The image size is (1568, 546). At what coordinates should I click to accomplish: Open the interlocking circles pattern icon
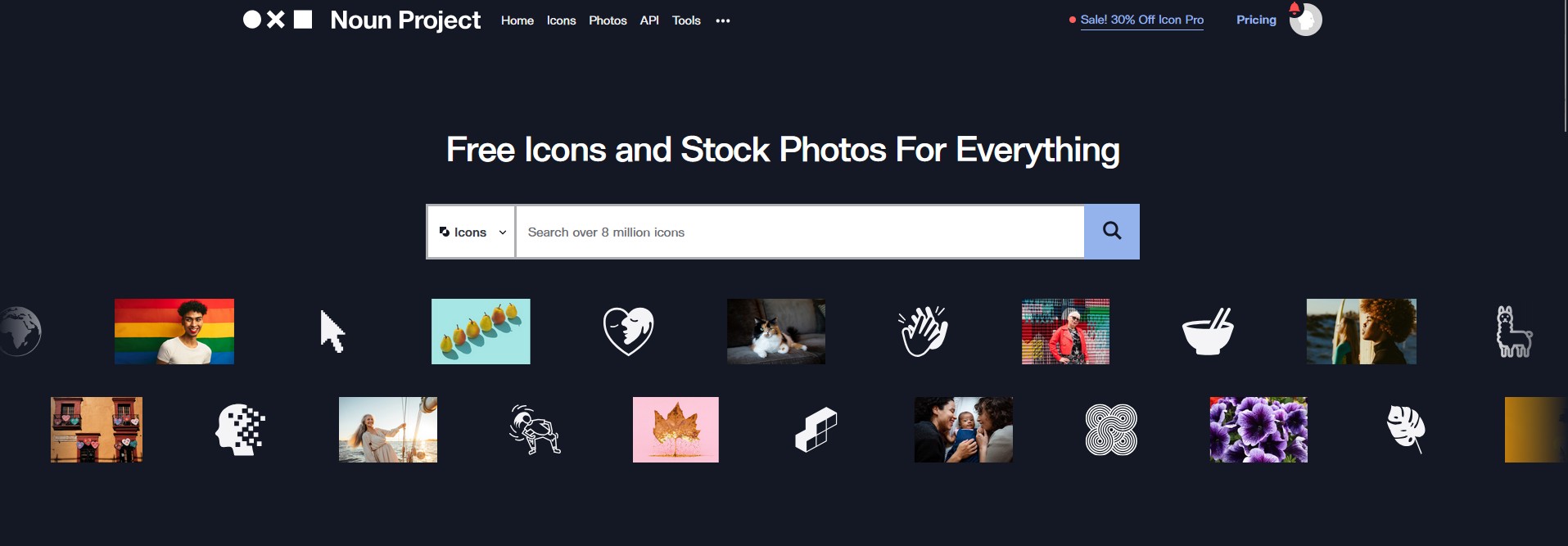(x=1111, y=430)
